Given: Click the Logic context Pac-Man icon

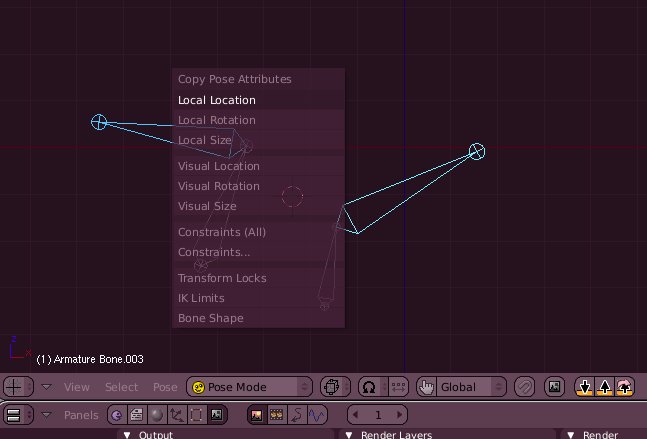Looking at the screenshot, I should 117,415.
